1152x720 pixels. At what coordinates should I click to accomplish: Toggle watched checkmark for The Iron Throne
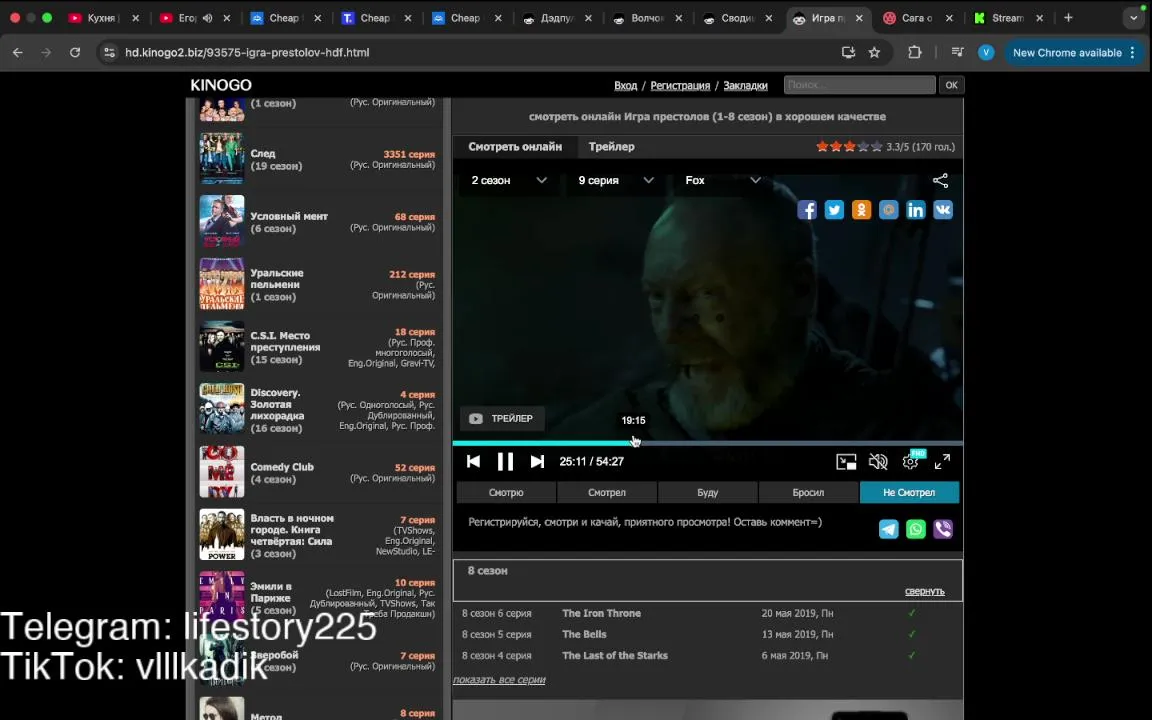[x=912, y=613]
